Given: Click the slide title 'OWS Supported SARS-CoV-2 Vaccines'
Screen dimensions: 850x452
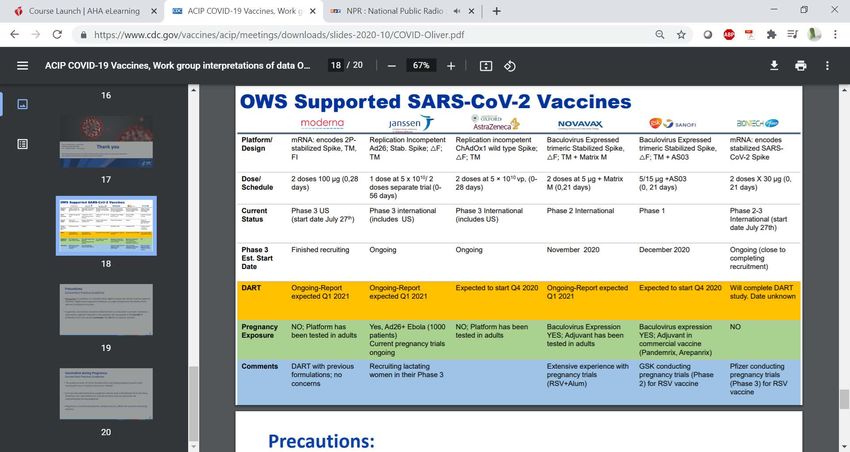Looking at the screenshot, I should coord(435,101).
